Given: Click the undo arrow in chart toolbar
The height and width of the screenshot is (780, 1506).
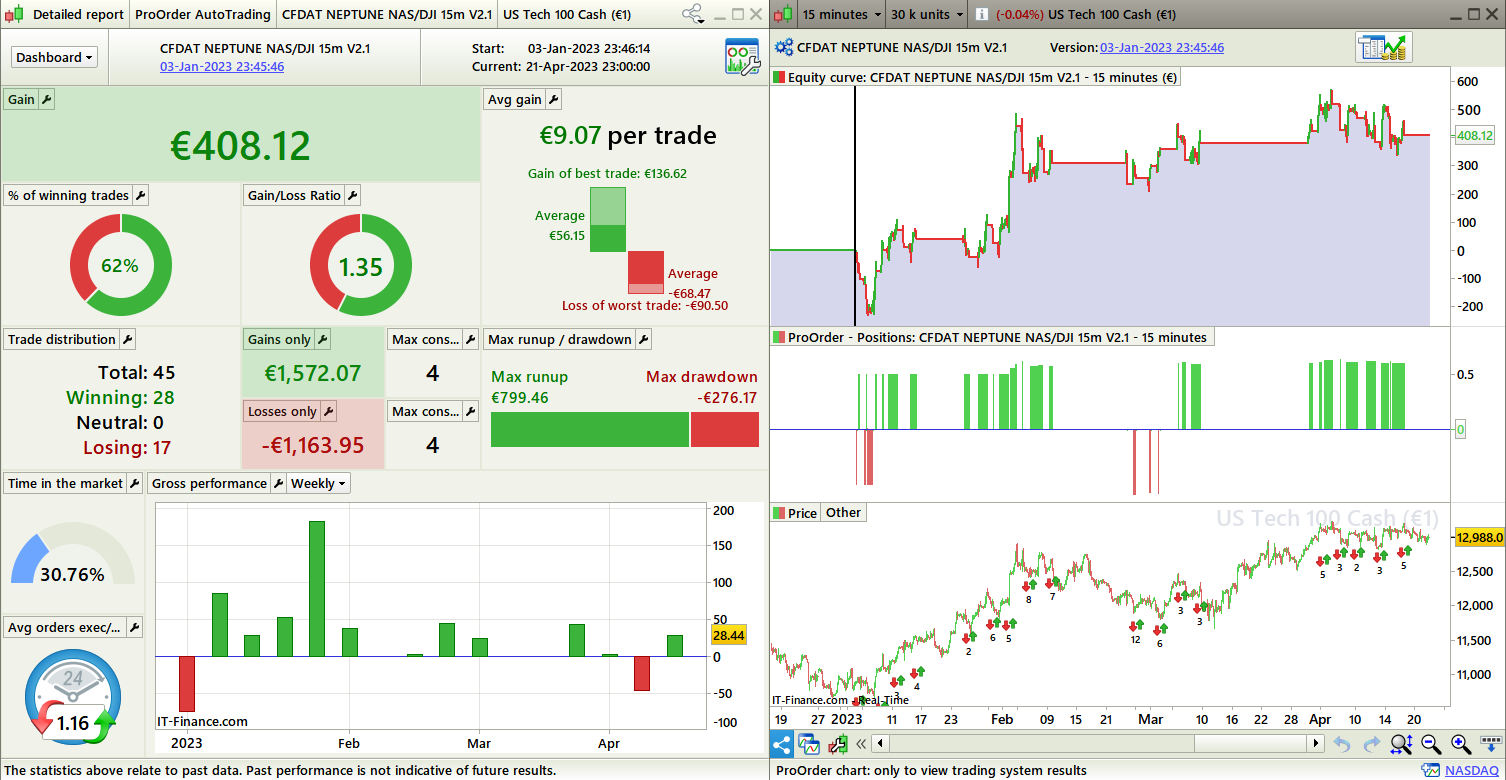Looking at the screenshot, I should tap(1342, 743).
